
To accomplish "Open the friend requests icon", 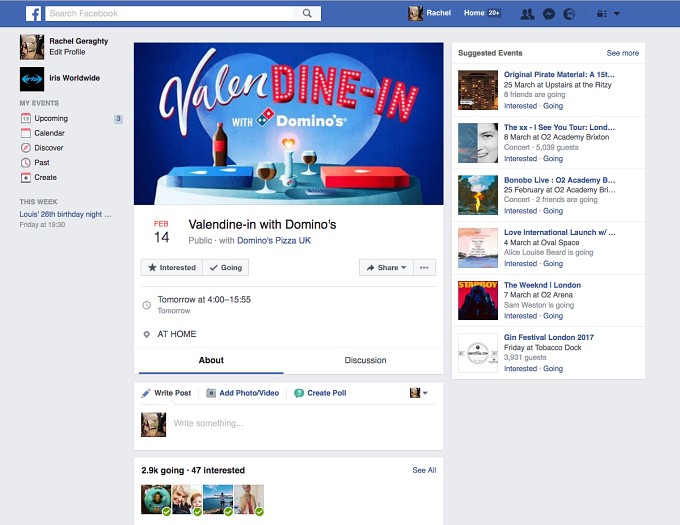I will pyautogui.click(x=527, y=14).
